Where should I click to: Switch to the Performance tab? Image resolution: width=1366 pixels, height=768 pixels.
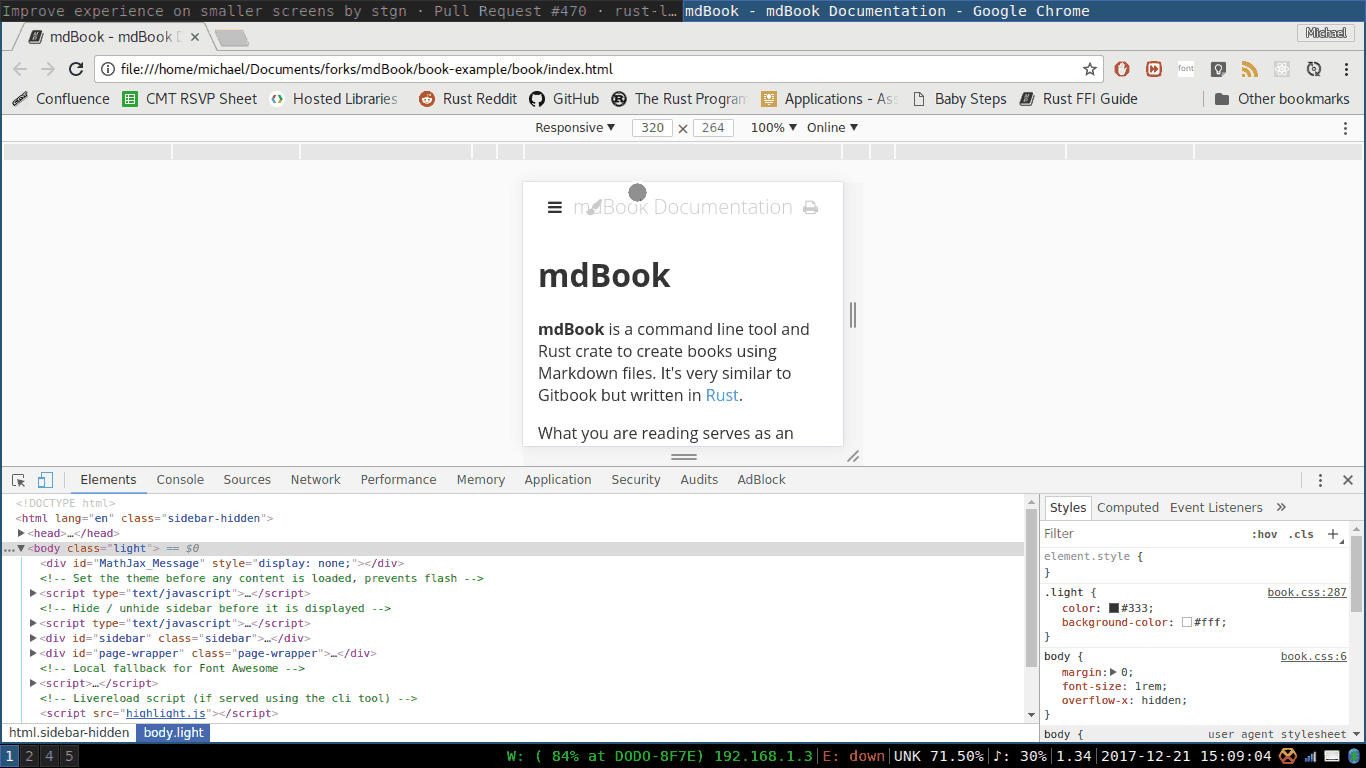point(399,480)
